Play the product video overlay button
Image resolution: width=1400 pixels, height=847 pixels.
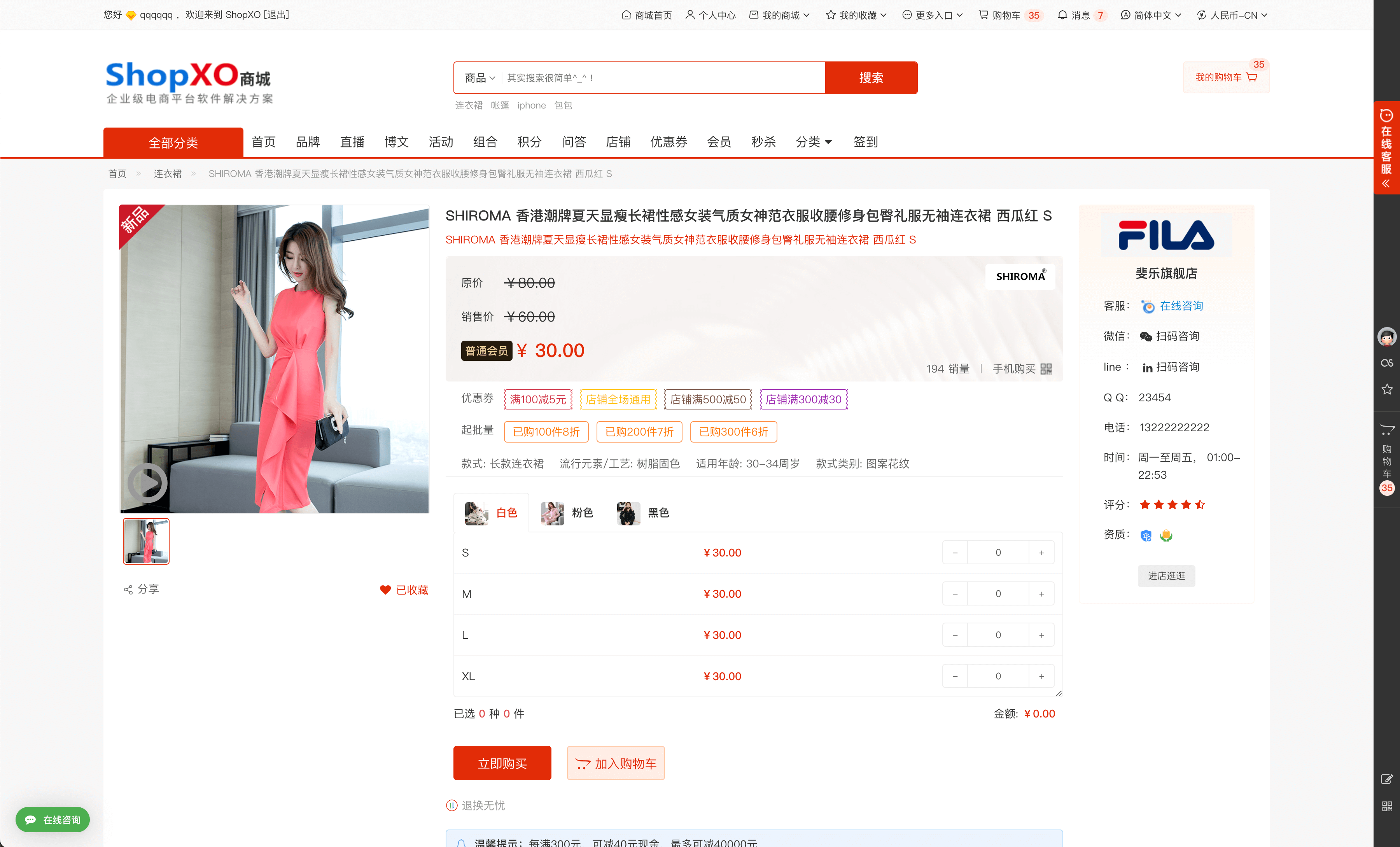(147, 483)
